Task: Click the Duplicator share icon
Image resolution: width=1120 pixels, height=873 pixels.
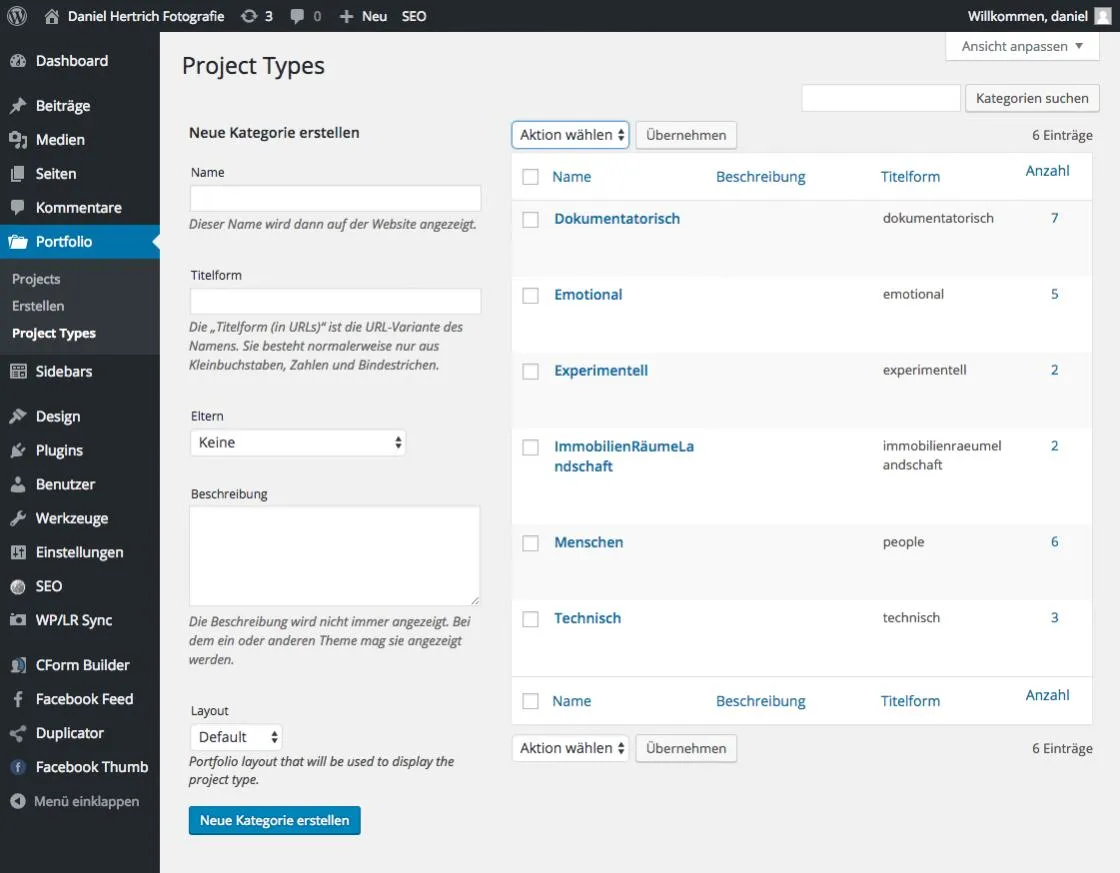Action: 19,733
